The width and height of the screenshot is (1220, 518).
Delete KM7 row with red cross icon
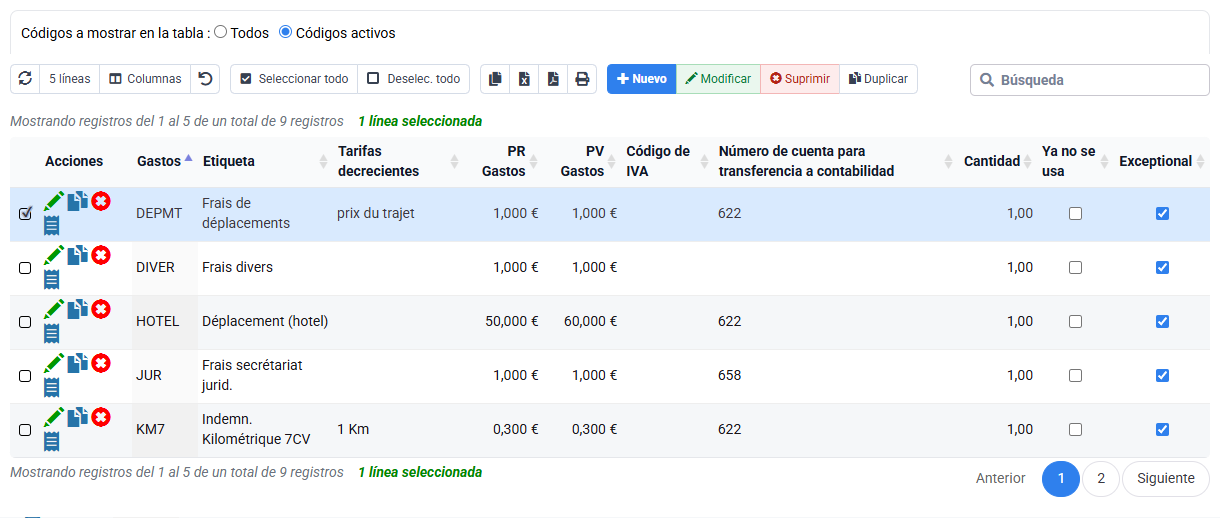tap(101, 417)
